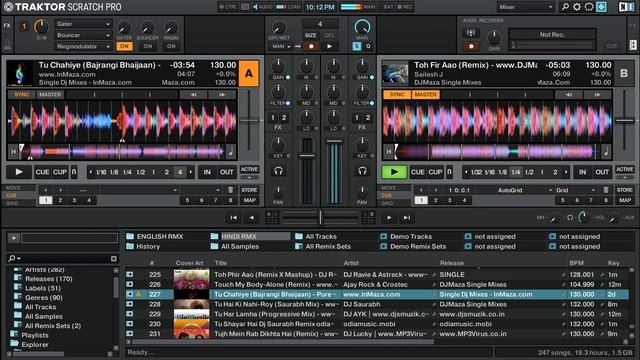Click CUP button on Deck B
This screenshot has height=360, width=640.
(x=435, y=172)
